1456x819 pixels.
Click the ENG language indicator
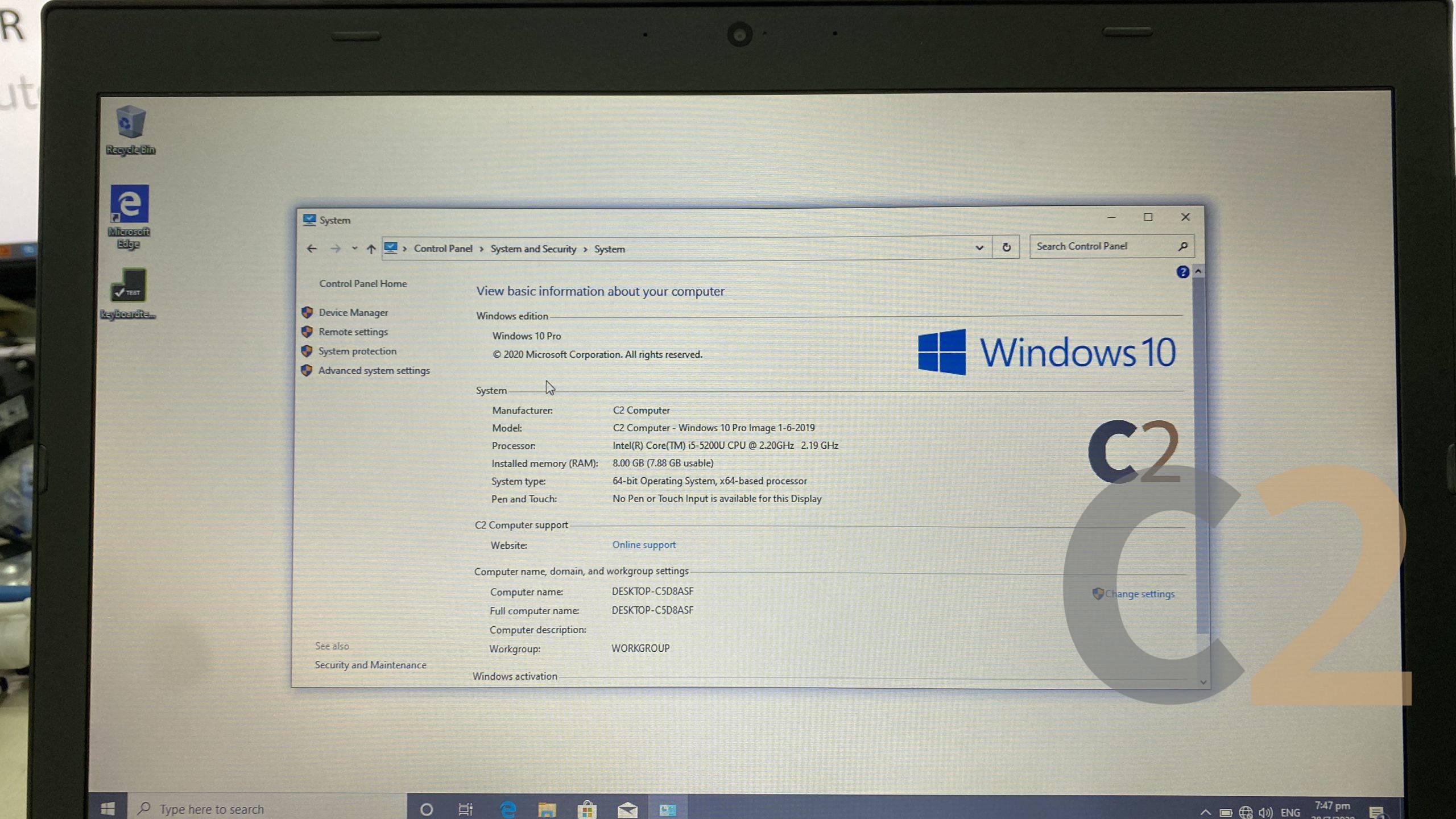[x=1290, y=812]
